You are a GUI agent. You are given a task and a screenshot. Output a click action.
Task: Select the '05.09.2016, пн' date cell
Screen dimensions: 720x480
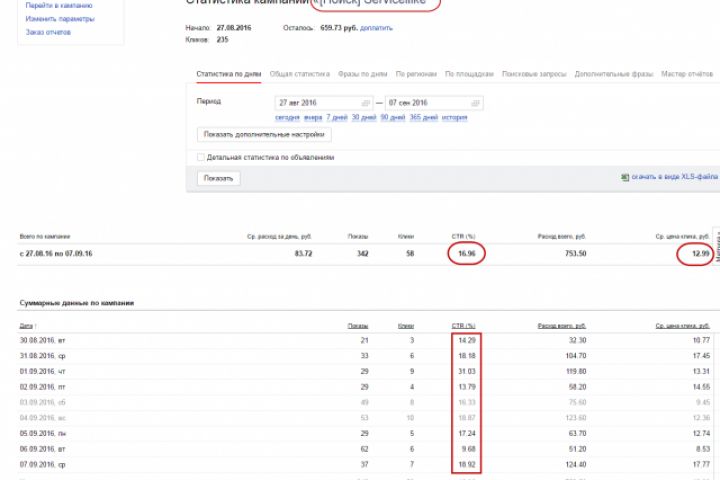pyautogui.click(x=43, y=434)
